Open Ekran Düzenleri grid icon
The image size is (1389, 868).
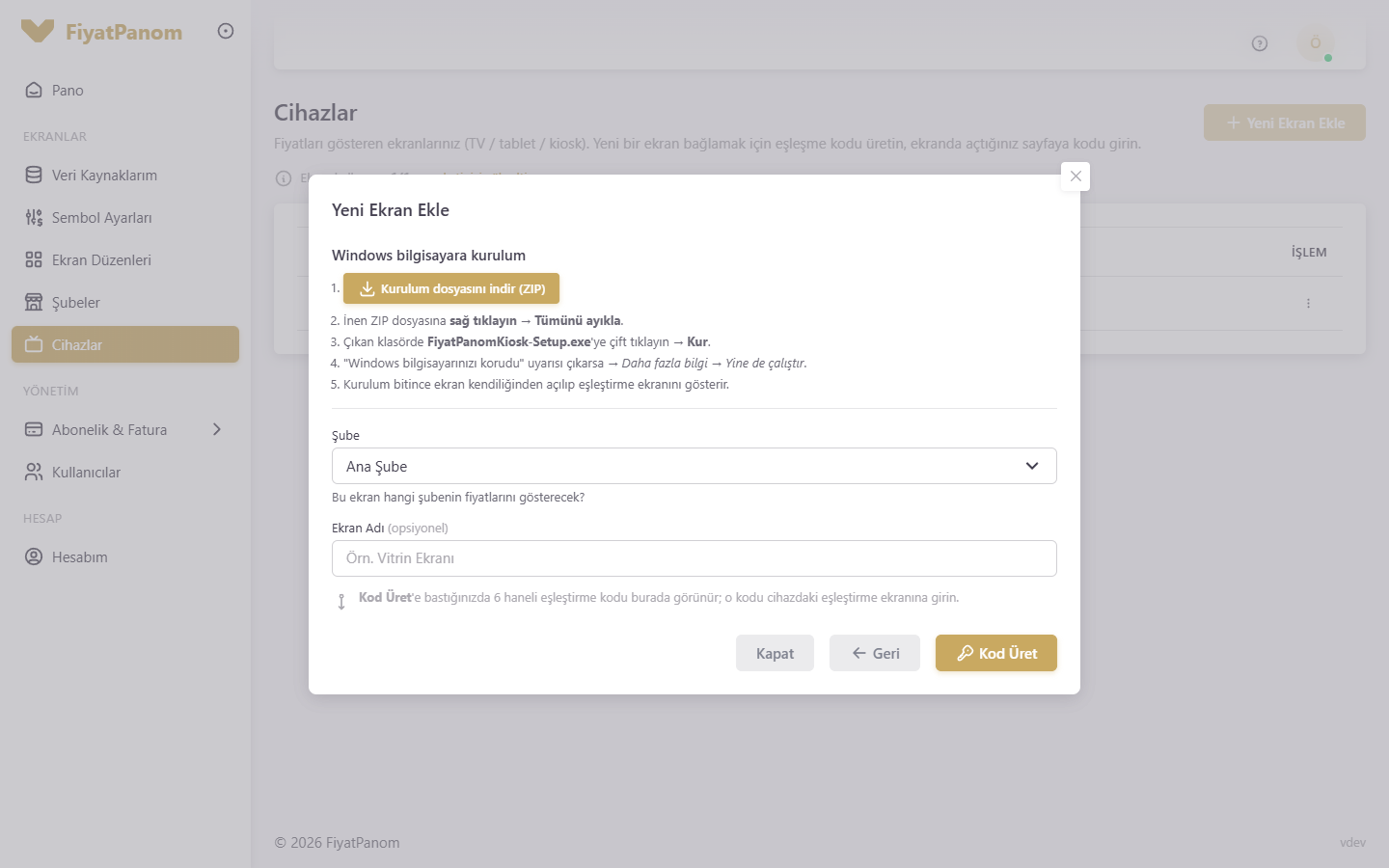pos(34,259)
